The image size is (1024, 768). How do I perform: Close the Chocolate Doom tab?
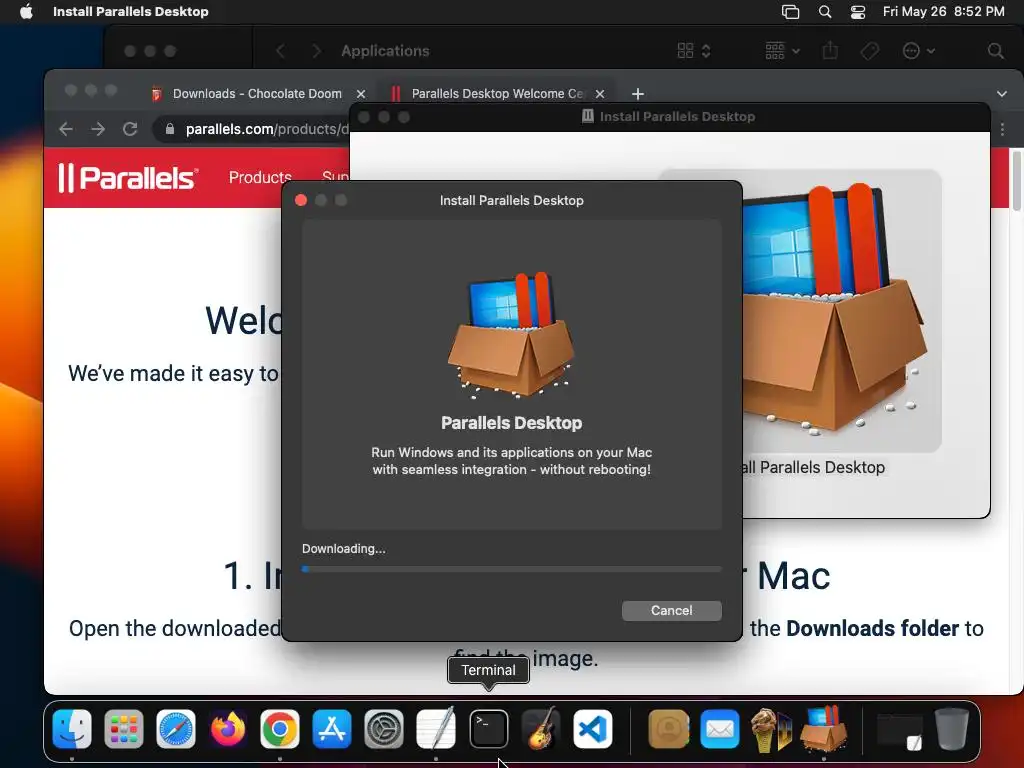(x=360, y=94)
